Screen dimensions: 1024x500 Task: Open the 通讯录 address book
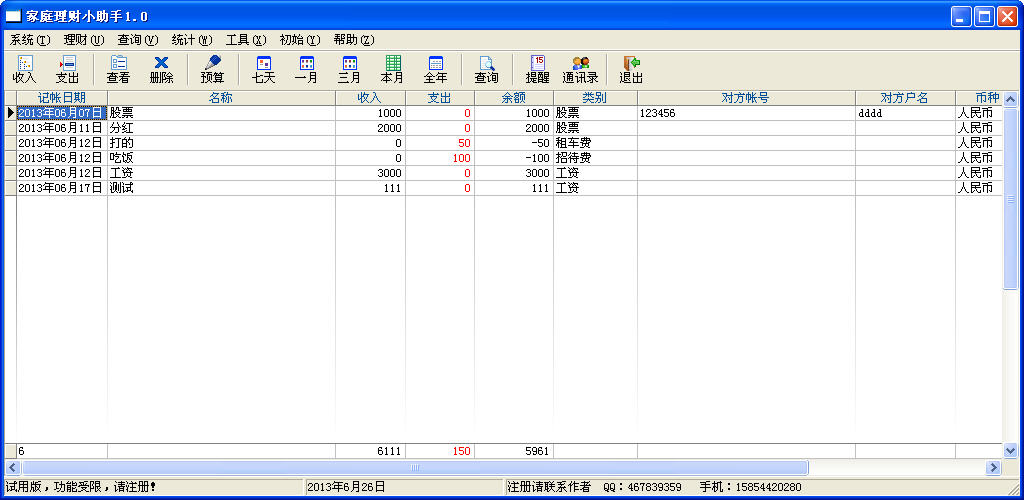click(x=581, y=69)
